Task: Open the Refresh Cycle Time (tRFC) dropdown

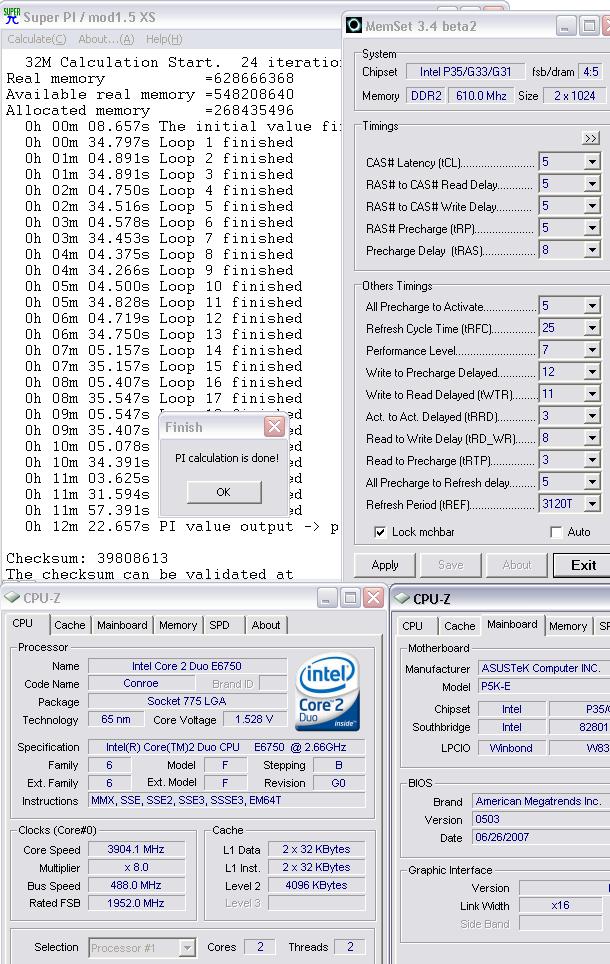Action: [x=592, y=328]
